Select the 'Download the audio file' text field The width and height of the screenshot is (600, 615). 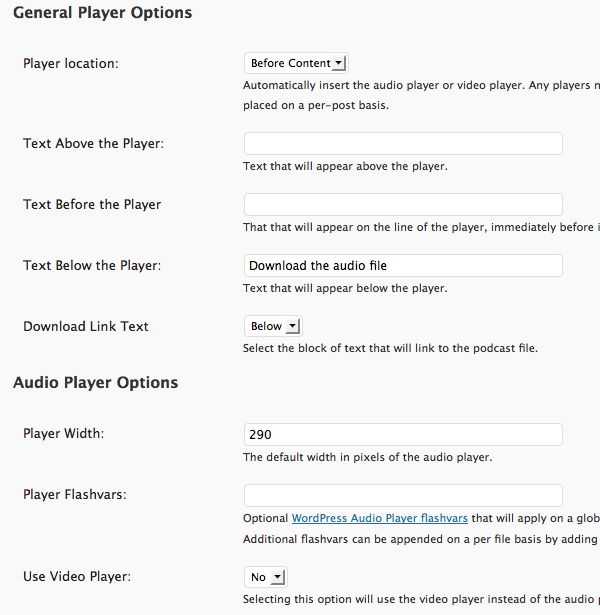[x=403, y=265]
